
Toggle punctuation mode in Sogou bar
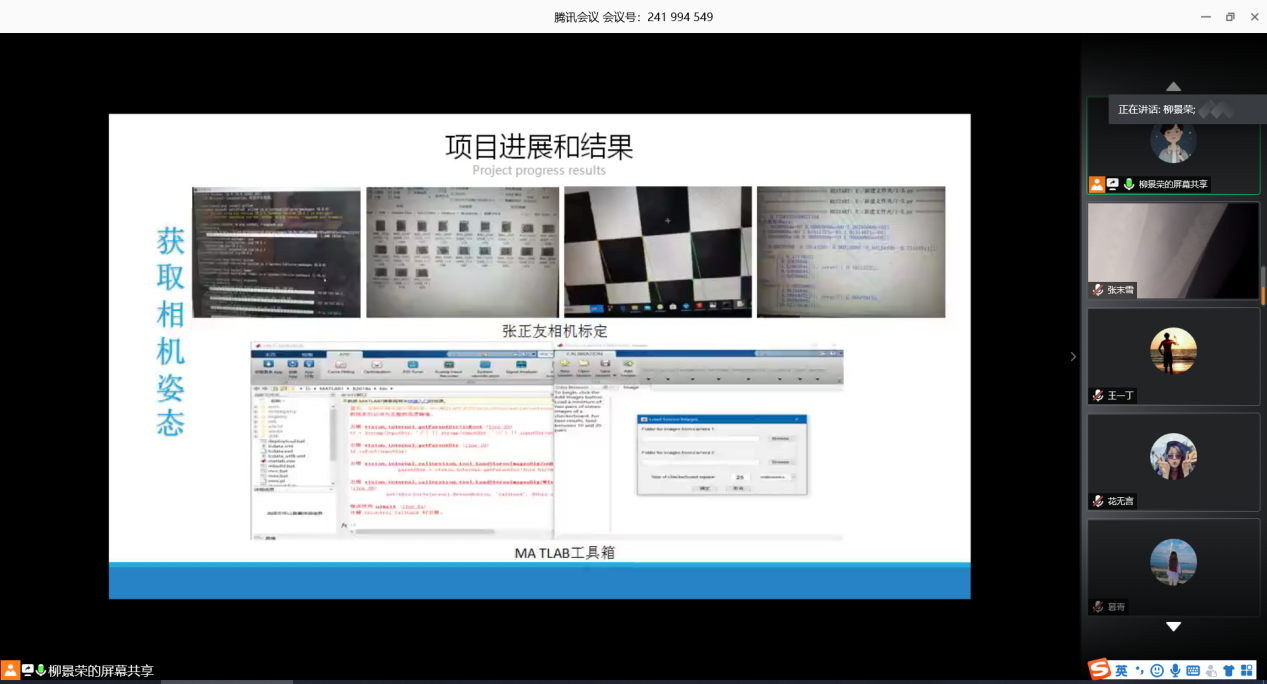(x=1139, y=670)
